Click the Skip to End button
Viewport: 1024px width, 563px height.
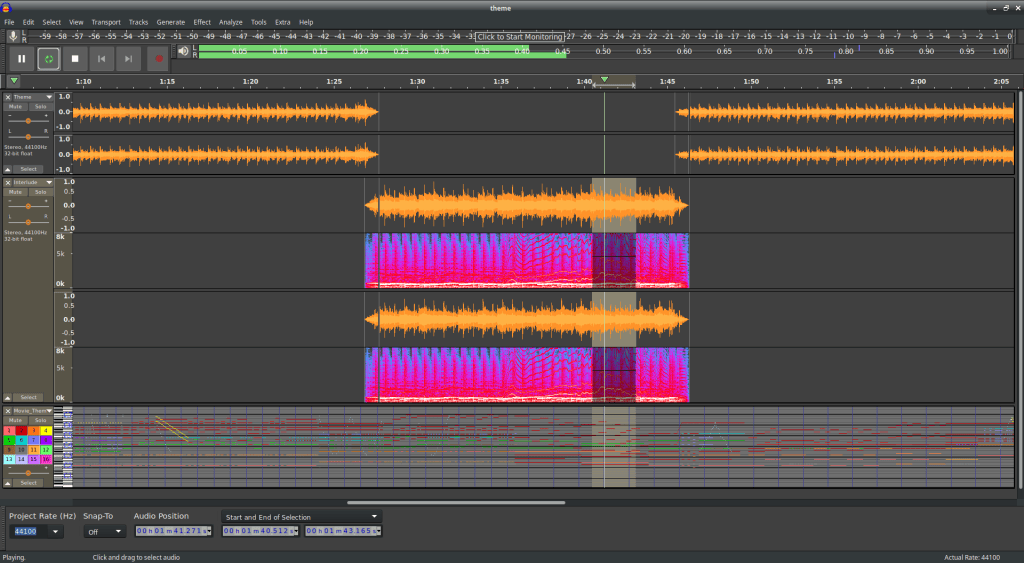coord(129,59)
